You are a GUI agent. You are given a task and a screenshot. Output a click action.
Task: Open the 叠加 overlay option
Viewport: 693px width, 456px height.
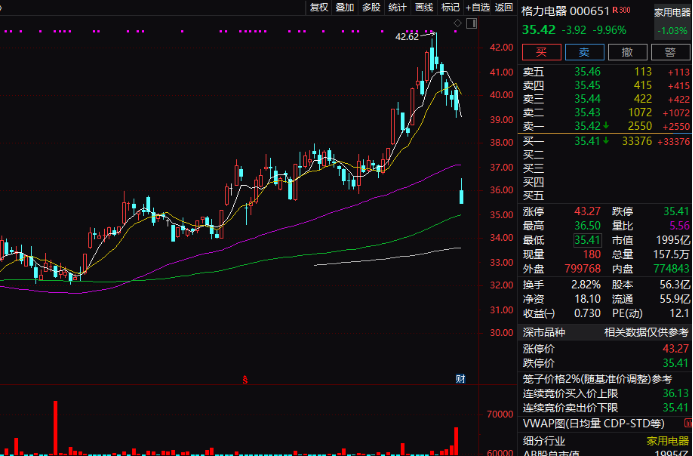pyautogui.click(x=345, y=7)
